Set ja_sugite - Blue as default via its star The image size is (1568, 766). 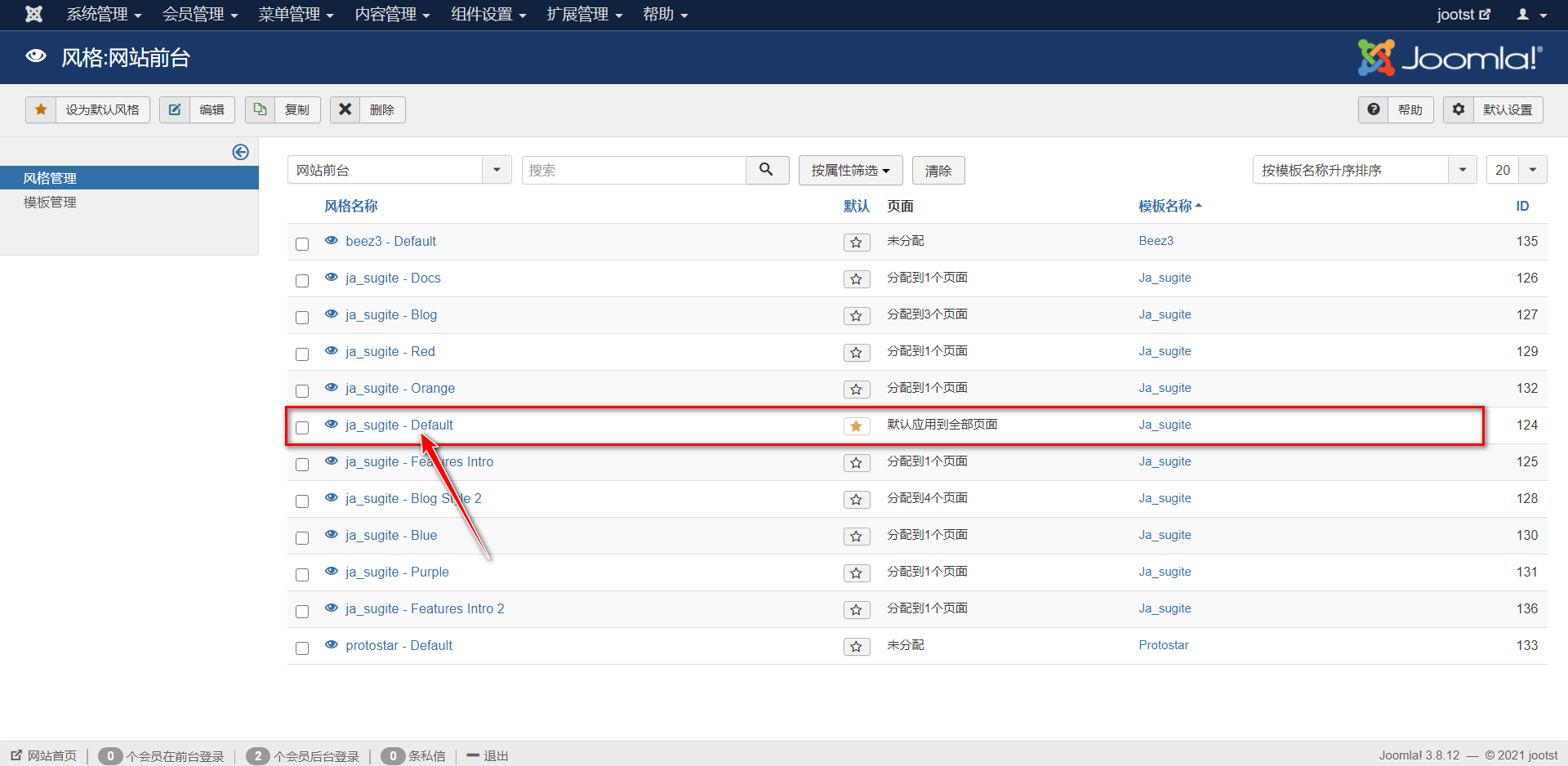coord(856,537)
